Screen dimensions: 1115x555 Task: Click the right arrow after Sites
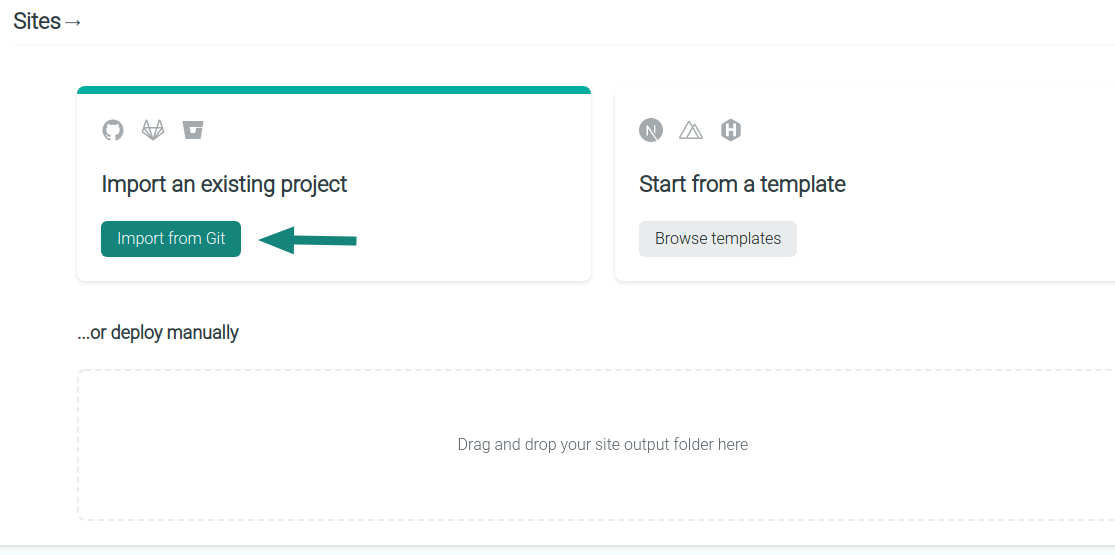[x=73, y=22]
